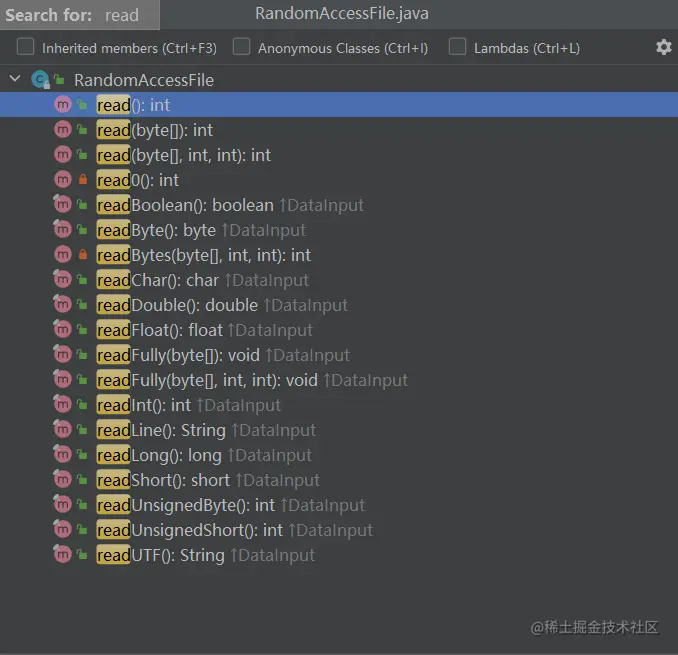678x655 pixels.
Task: Select readChar(): char method
Action: coord(202,280)
